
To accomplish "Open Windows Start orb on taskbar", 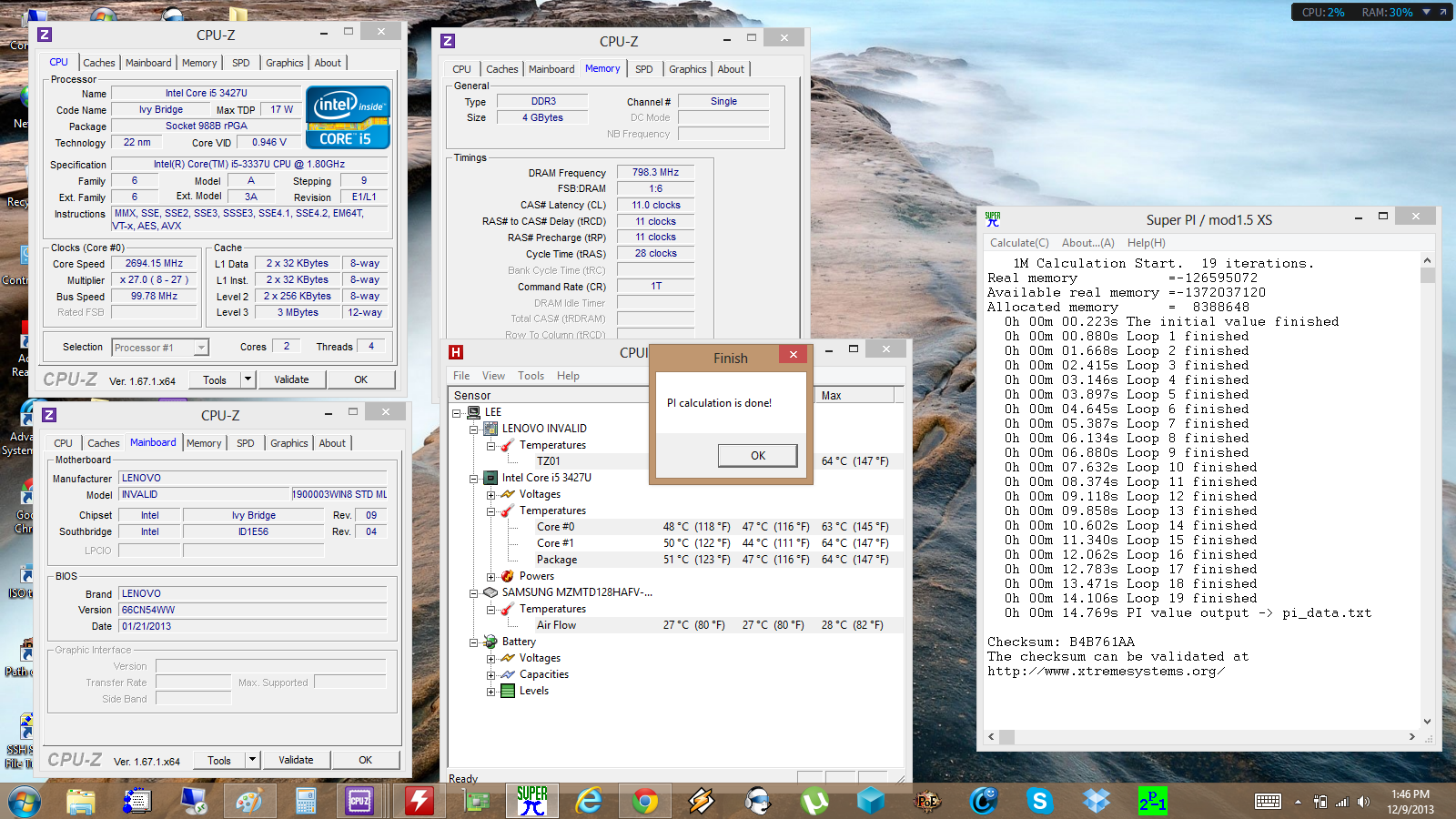I will tap(25, 802).
